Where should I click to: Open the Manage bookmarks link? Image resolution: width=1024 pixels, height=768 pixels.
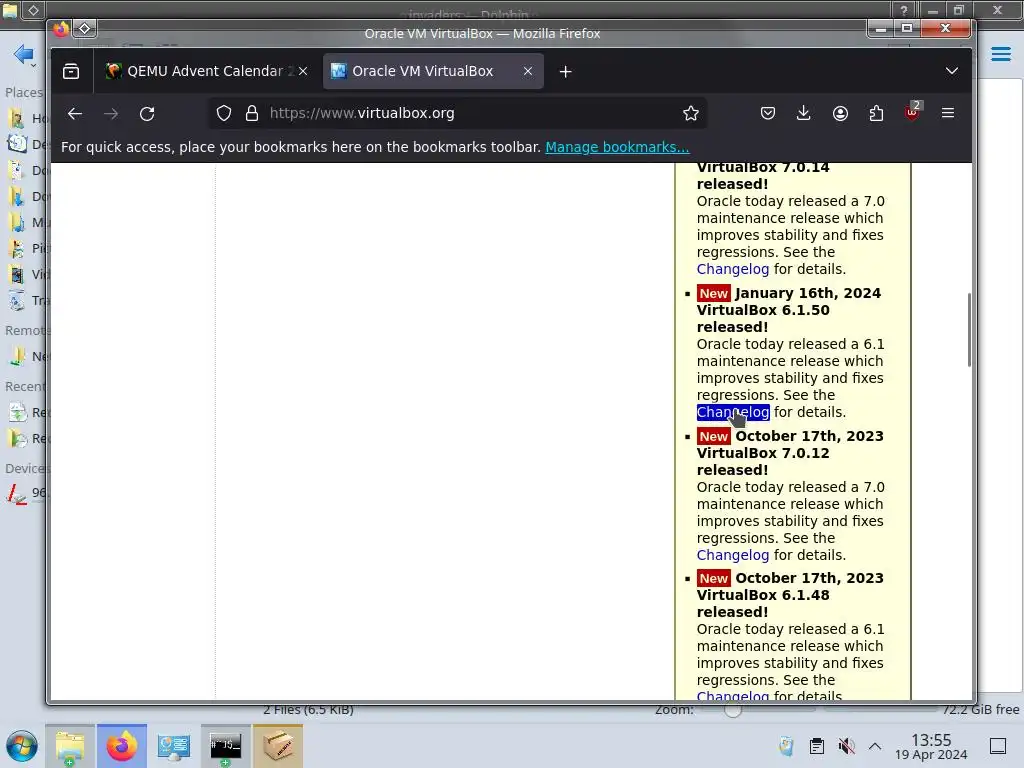click(x=617, y=147)
